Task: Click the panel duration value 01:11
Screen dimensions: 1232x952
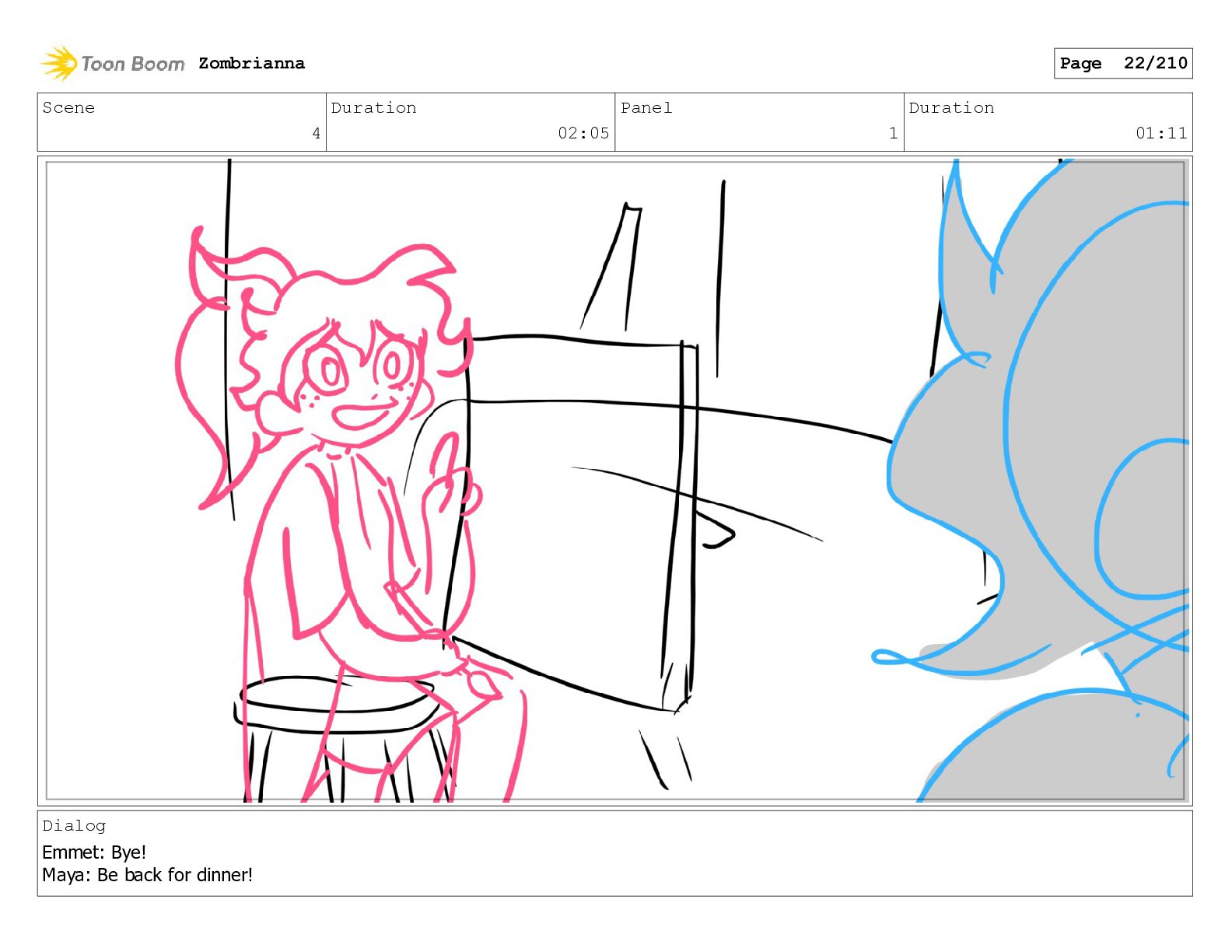Action: point(1161,133)
